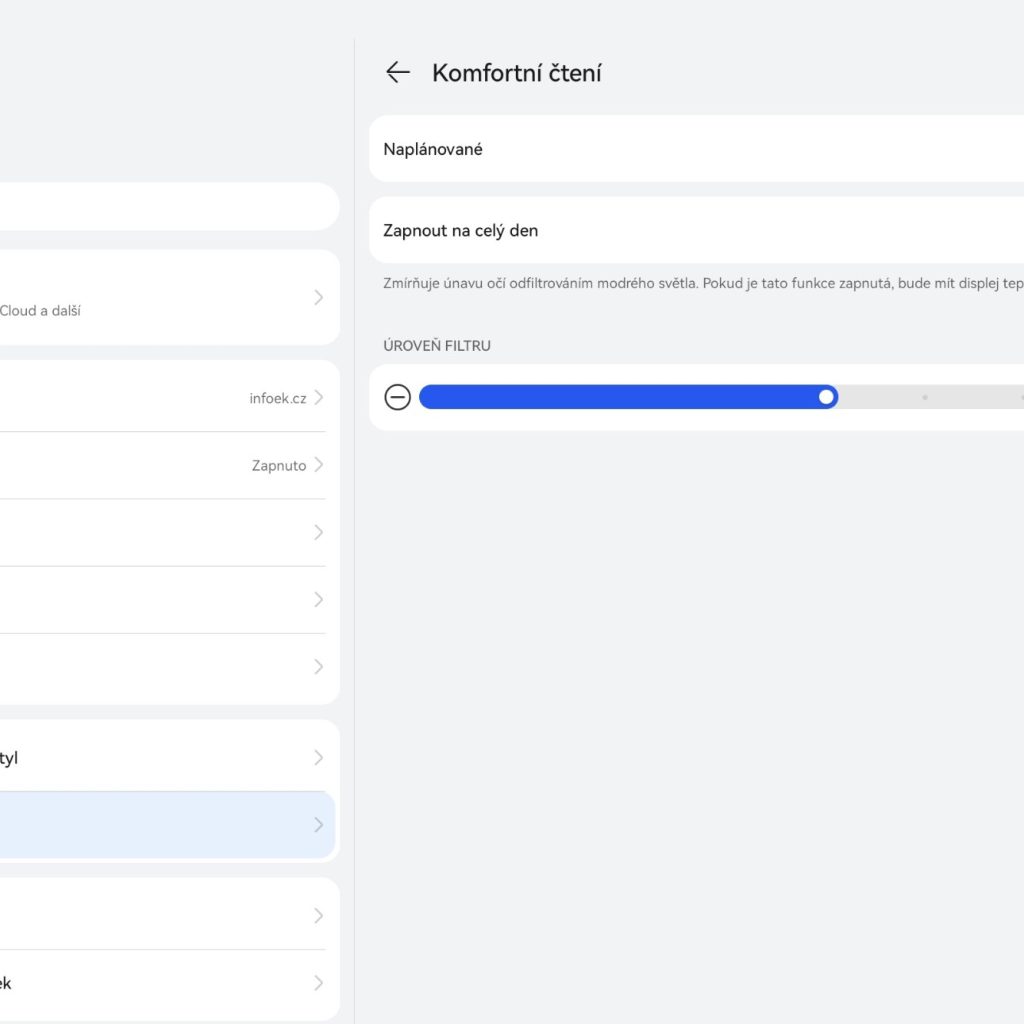
Task: Click the chevron next to infoek.cz
Action: [x=318, y=398]
